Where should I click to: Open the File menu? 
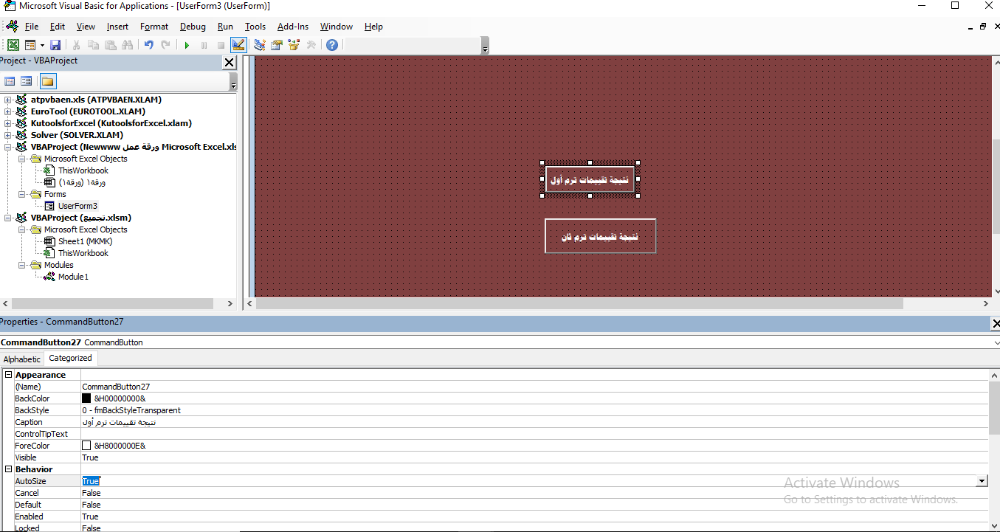click(32, 27)
